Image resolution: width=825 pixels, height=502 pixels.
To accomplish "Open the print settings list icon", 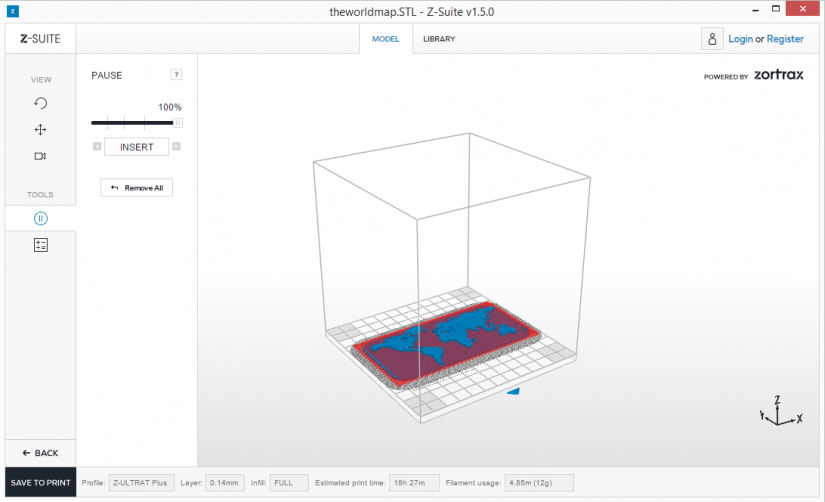I will click(x=41, y=245).
